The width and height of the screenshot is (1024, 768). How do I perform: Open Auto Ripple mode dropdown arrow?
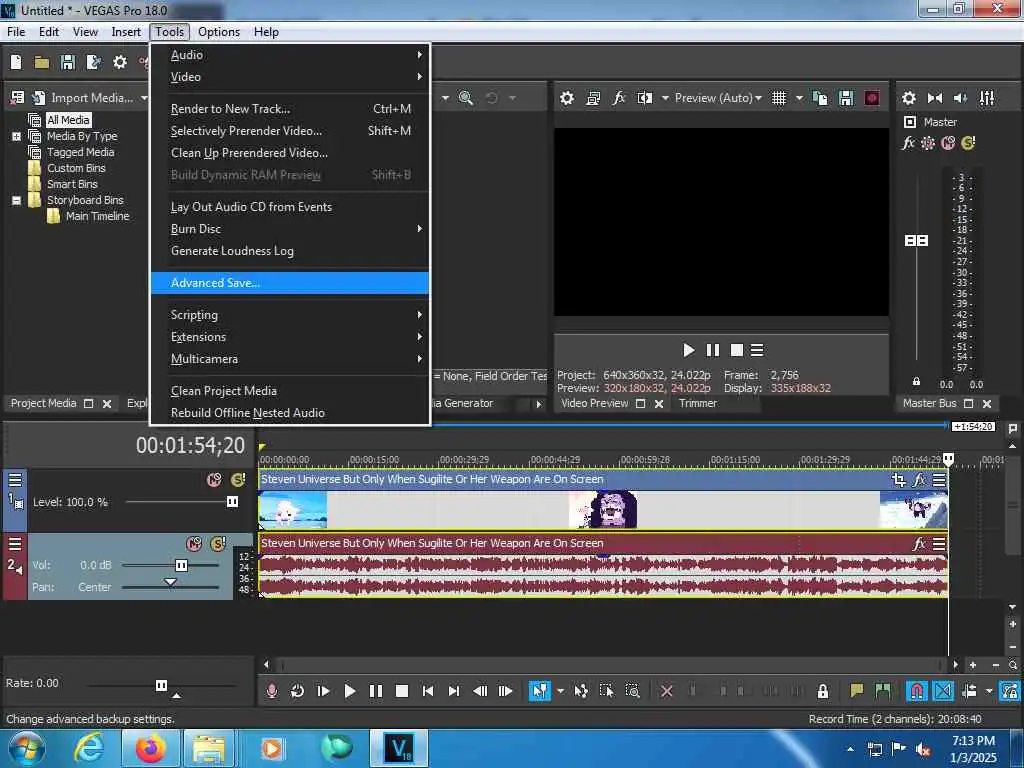coord(989,691)
